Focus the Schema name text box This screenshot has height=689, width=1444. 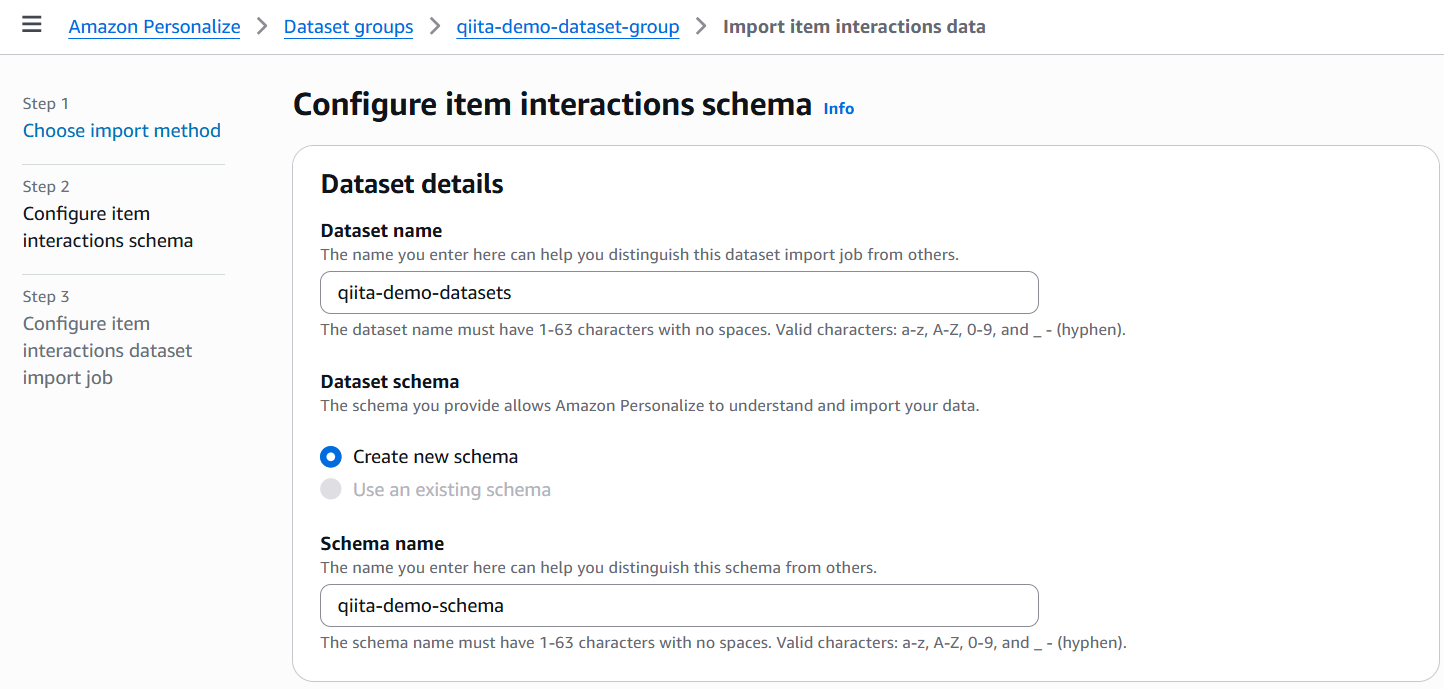[x=679, y=606]
